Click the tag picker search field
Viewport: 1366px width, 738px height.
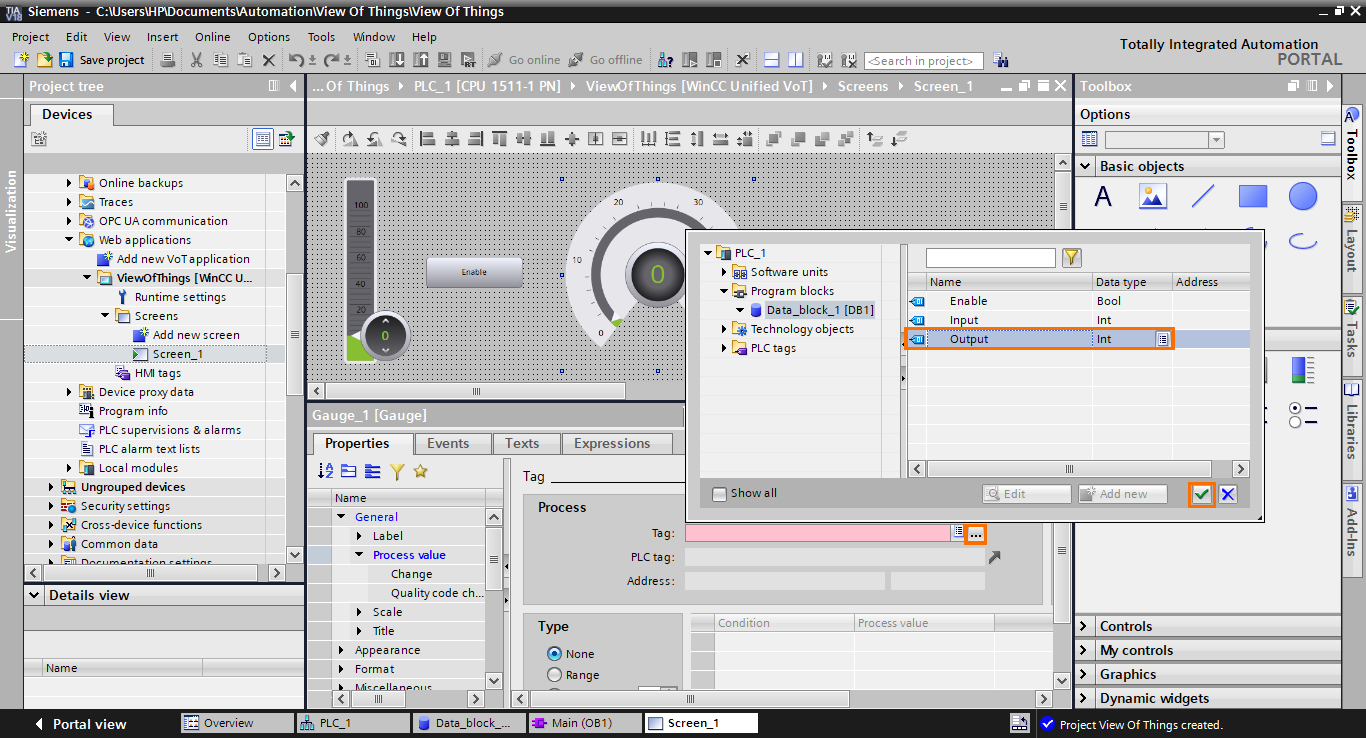990,258
